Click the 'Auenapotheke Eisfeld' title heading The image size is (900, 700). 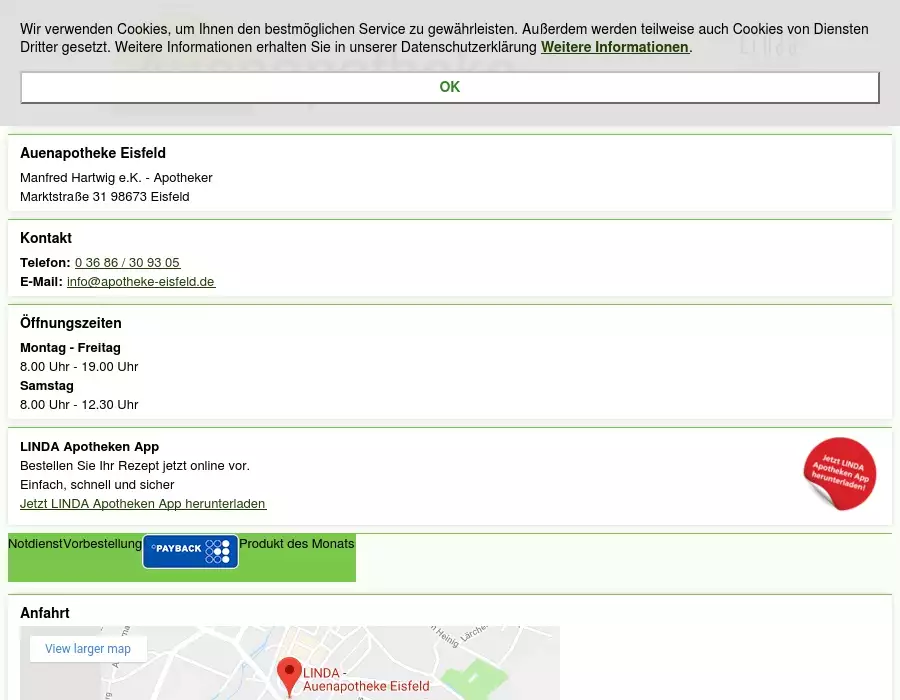pyautogui.click(x=93, y=153)
